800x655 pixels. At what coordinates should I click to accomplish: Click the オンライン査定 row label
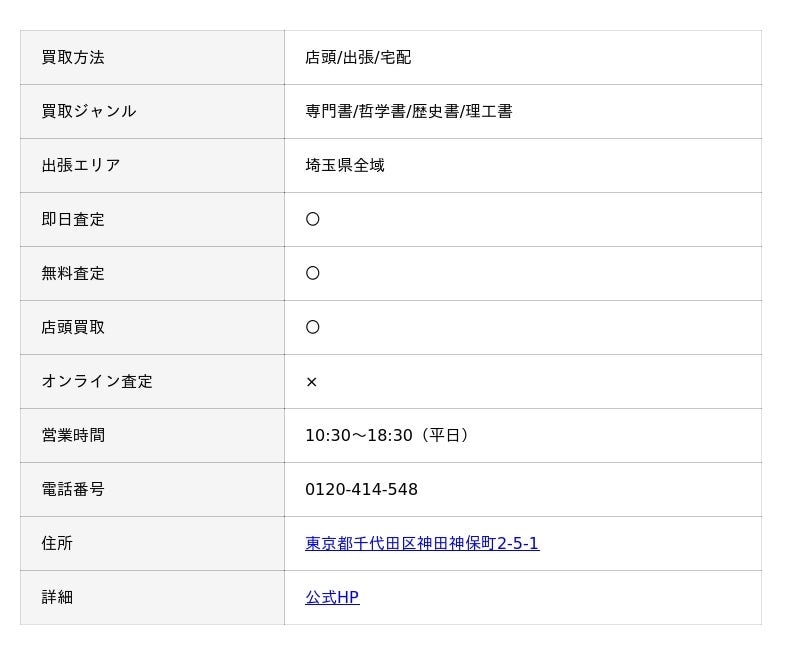point(97,382)
